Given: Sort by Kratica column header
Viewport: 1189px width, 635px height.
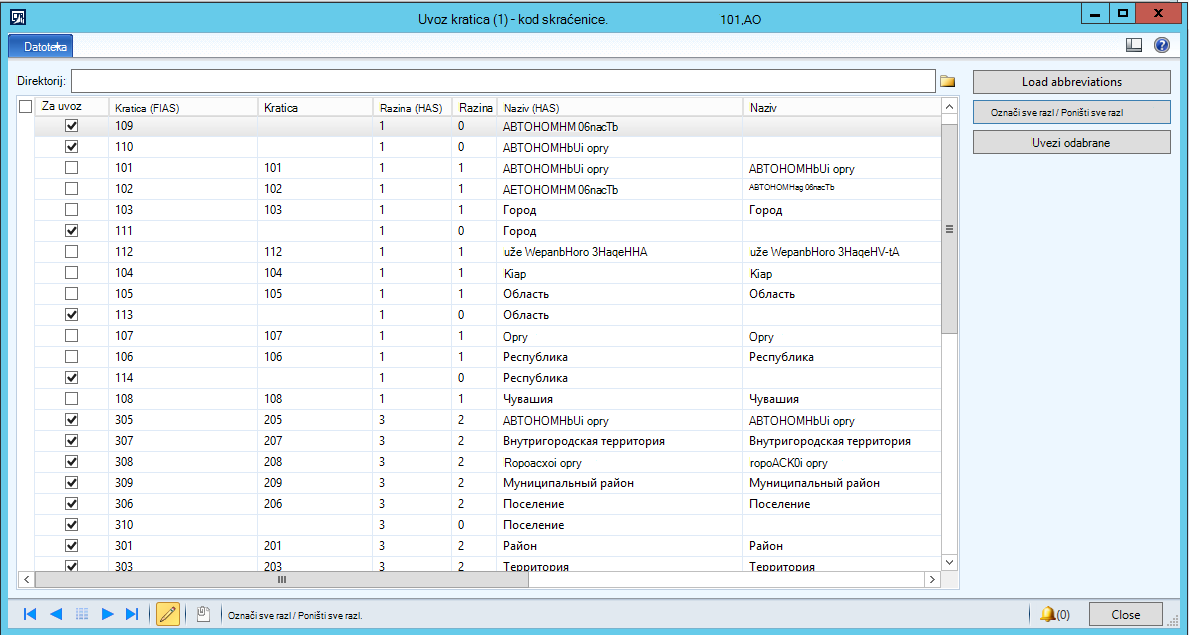Looking at the screenshot, I should pyautogui.click(x=315, y=107).
